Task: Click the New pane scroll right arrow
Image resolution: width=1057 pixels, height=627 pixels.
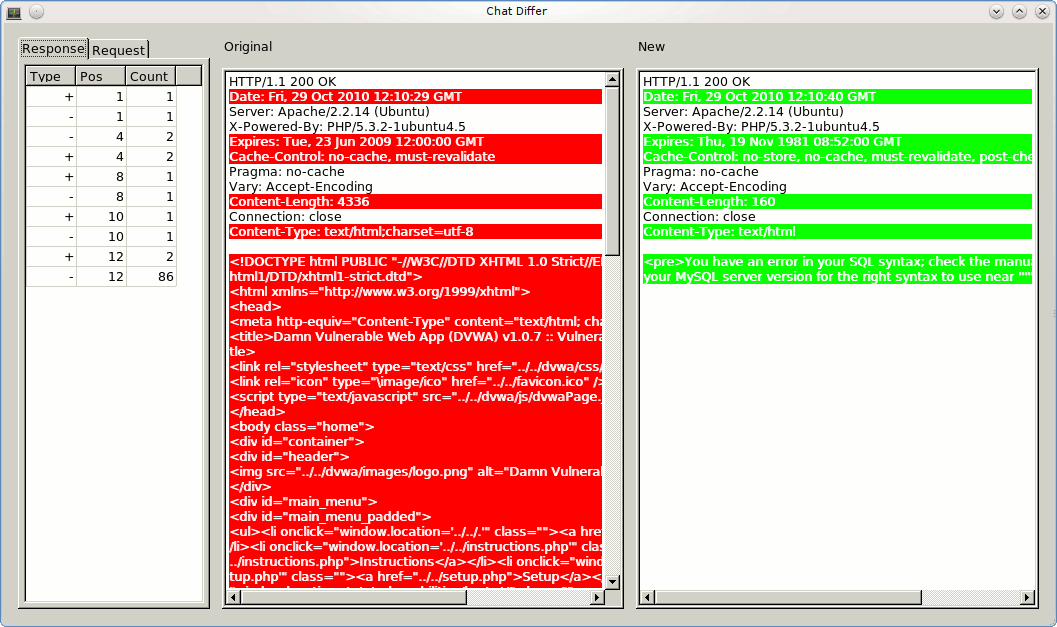Action: pos(1027,598)
